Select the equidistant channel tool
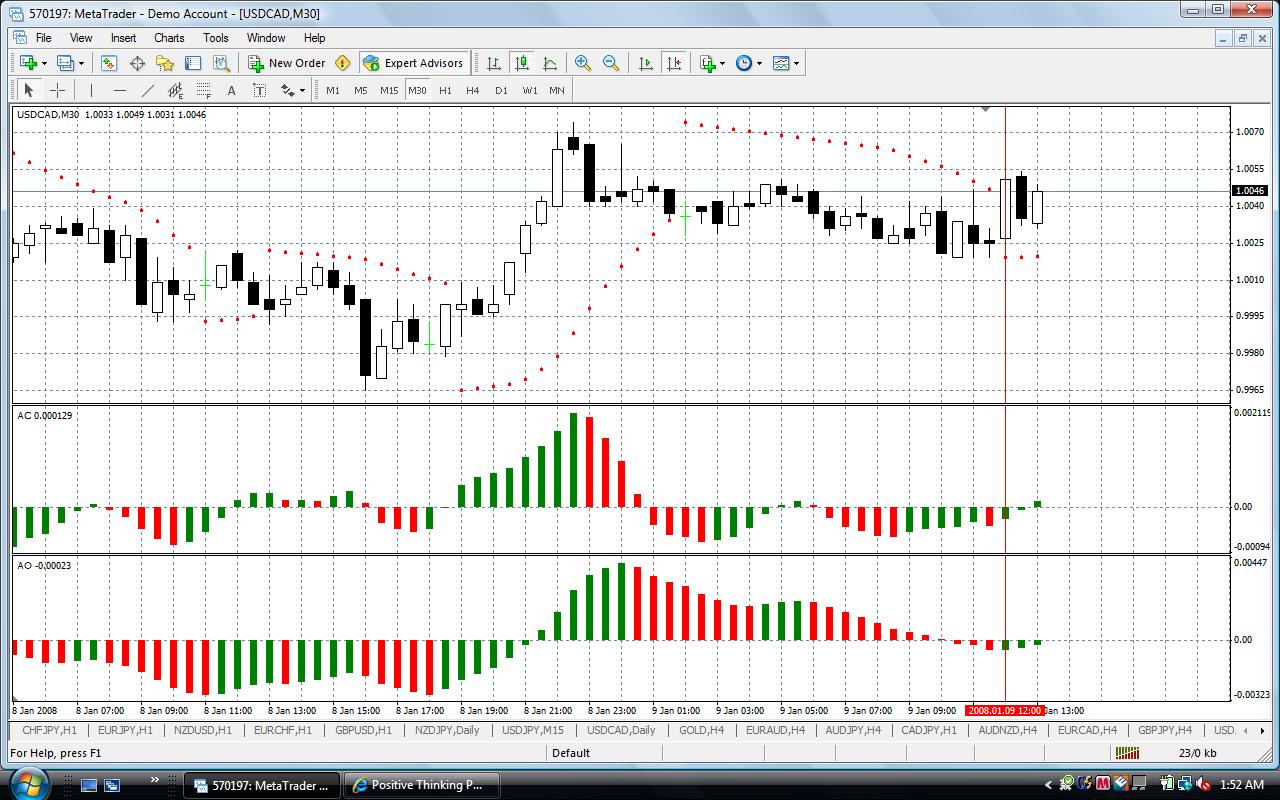The width and height of the screenshot is (1280, 800). click(x=175, y=90)
